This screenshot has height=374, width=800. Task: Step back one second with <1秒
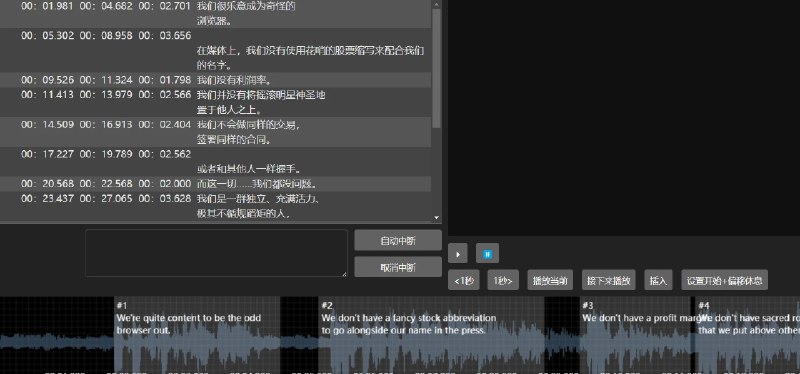[x=463, y=280]
